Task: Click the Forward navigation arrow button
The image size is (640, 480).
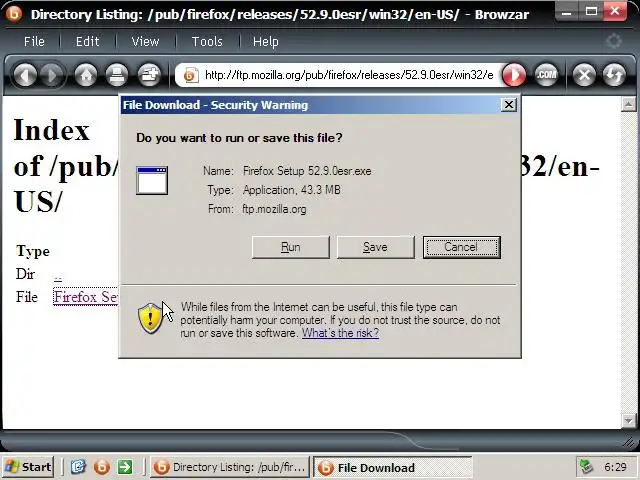Action: [52, 76]
